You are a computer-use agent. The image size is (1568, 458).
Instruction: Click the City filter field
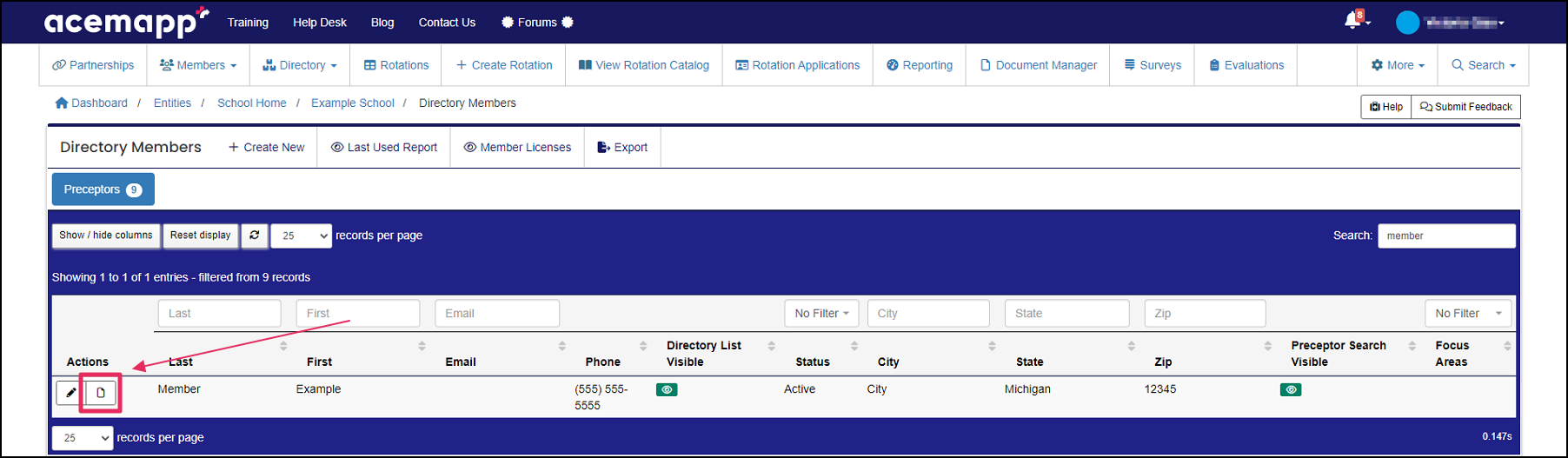928,314
